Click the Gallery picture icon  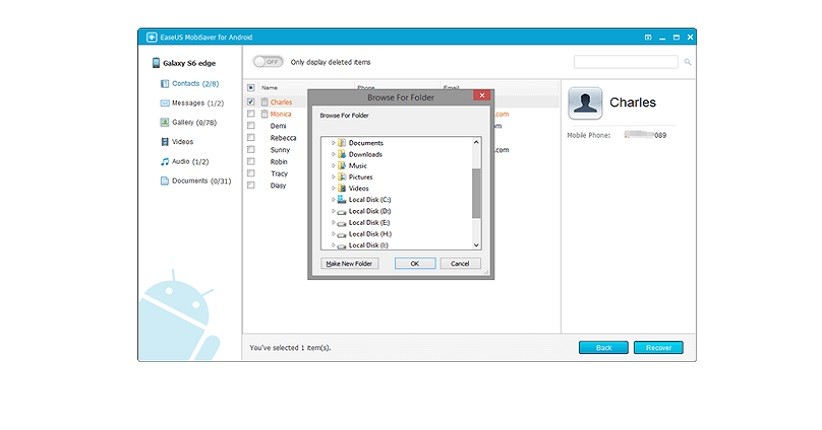(165, 122)
